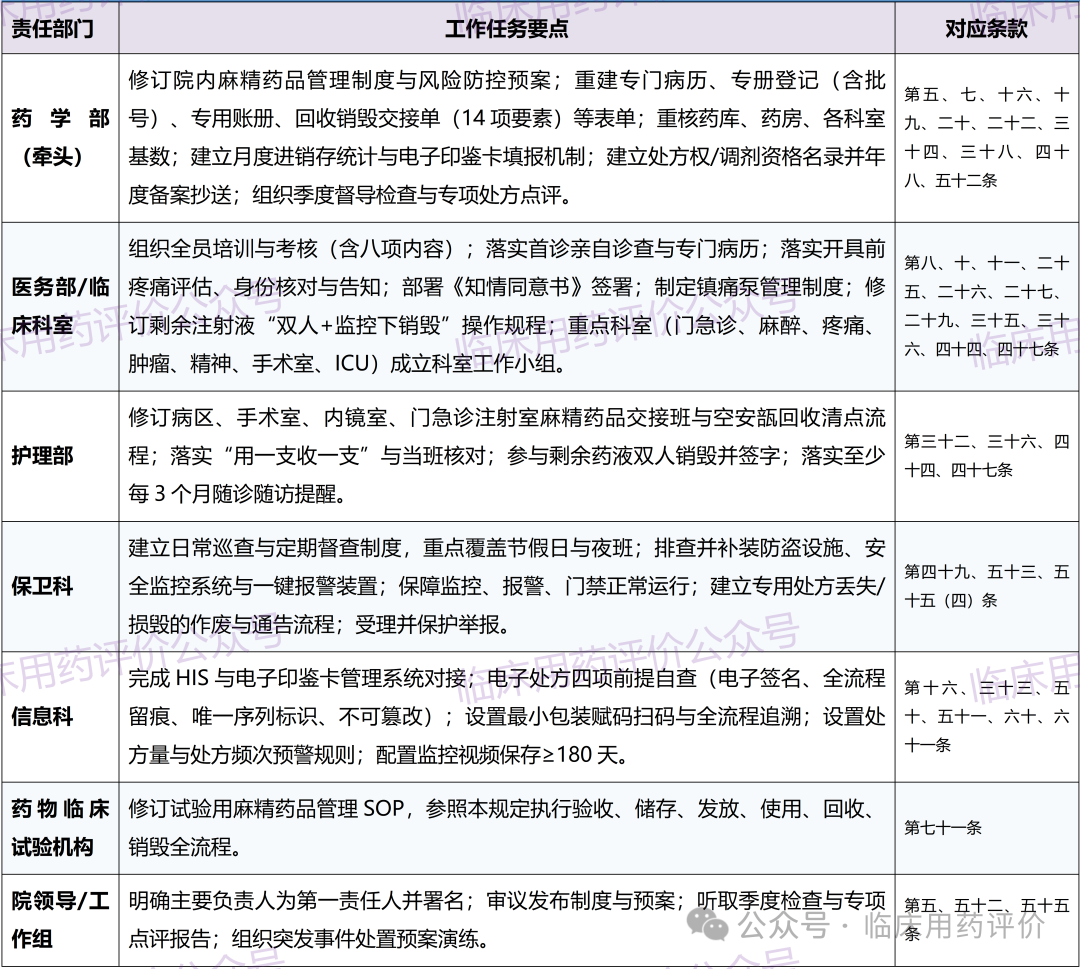Select the 药学部（牵头）department cell
Screen dimensions: 1080x969
pos(60,138)
